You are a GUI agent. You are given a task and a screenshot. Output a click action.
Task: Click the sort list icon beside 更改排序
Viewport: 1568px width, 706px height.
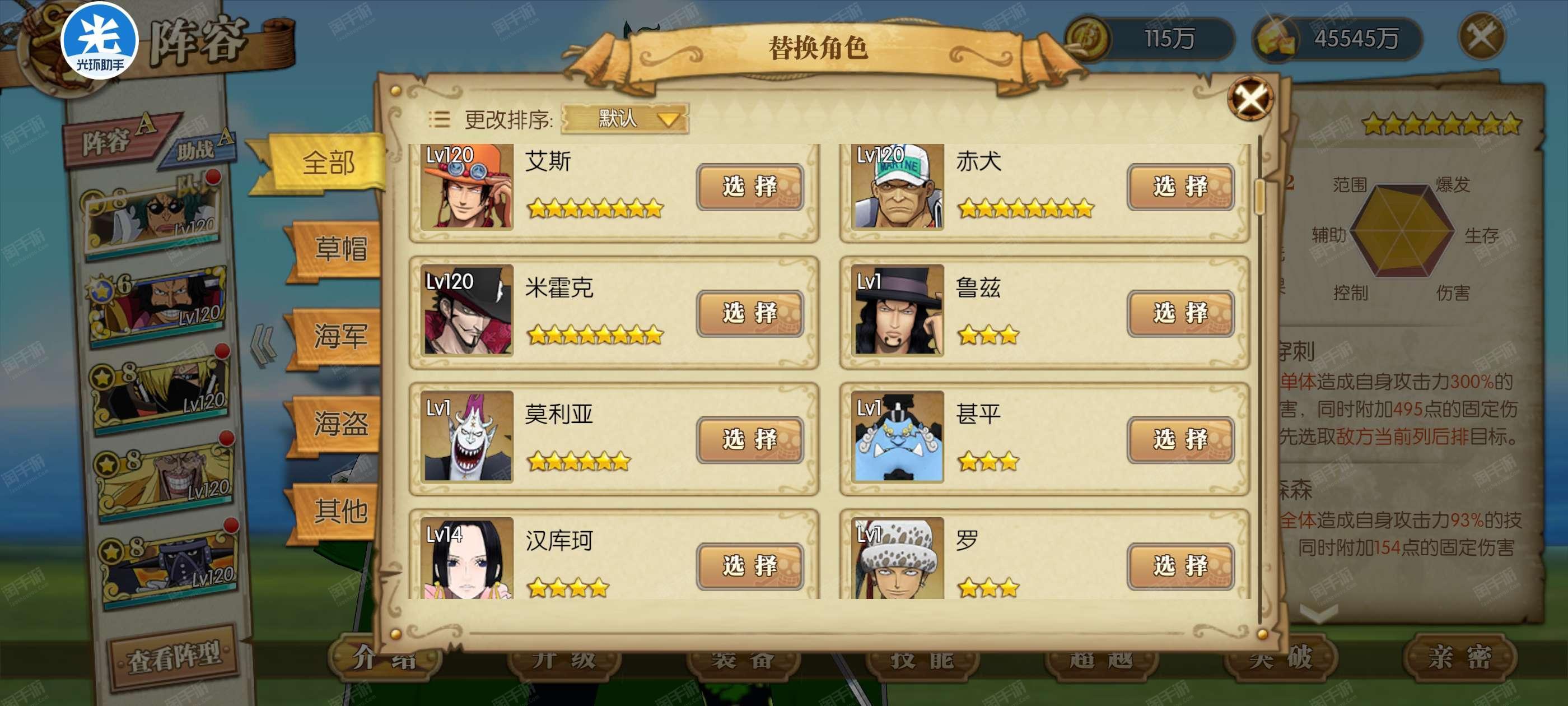point(439,119)
